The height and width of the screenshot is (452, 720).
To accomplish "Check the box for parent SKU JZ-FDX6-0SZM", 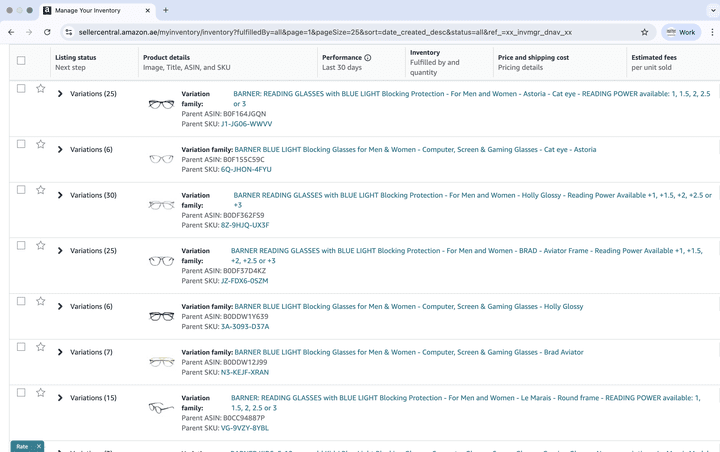I will 21,245.
